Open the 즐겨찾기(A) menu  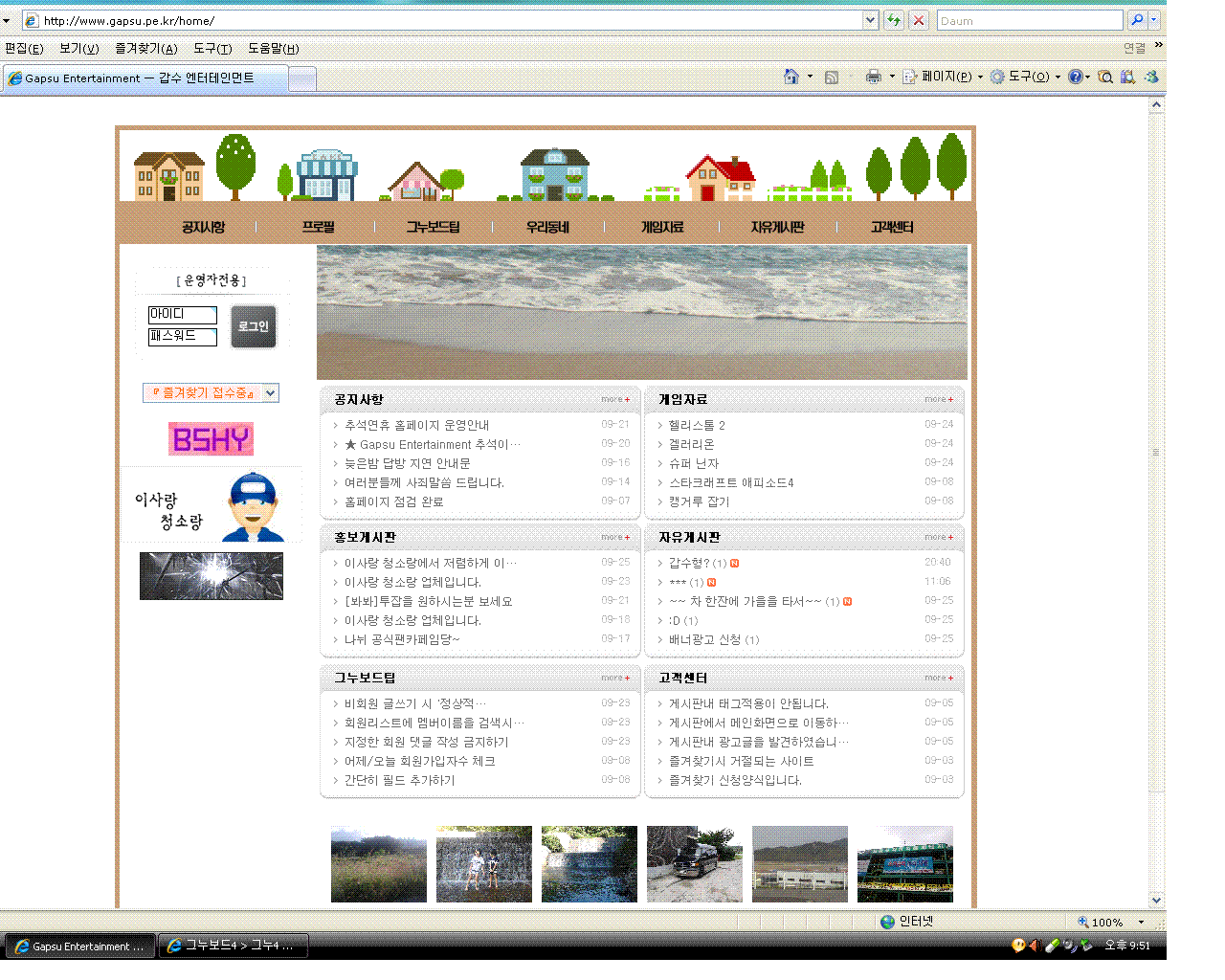pos(145,49)
